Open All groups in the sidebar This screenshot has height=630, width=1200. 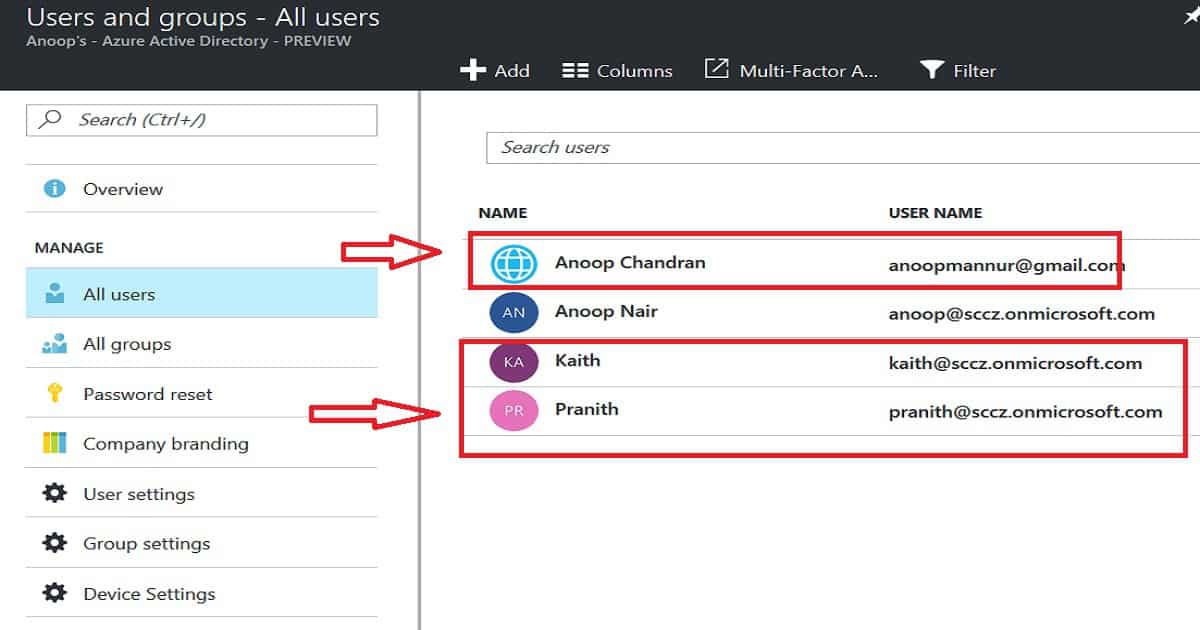202,344
